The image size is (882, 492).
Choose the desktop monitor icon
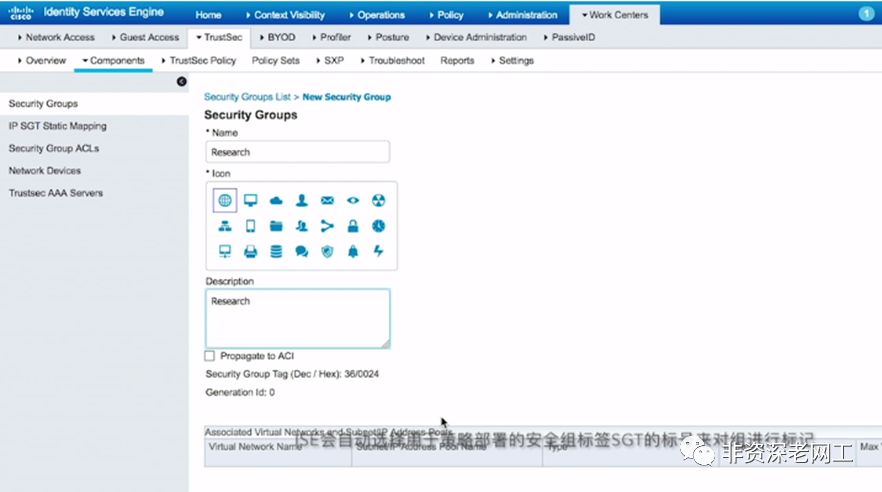click(250, 200)
